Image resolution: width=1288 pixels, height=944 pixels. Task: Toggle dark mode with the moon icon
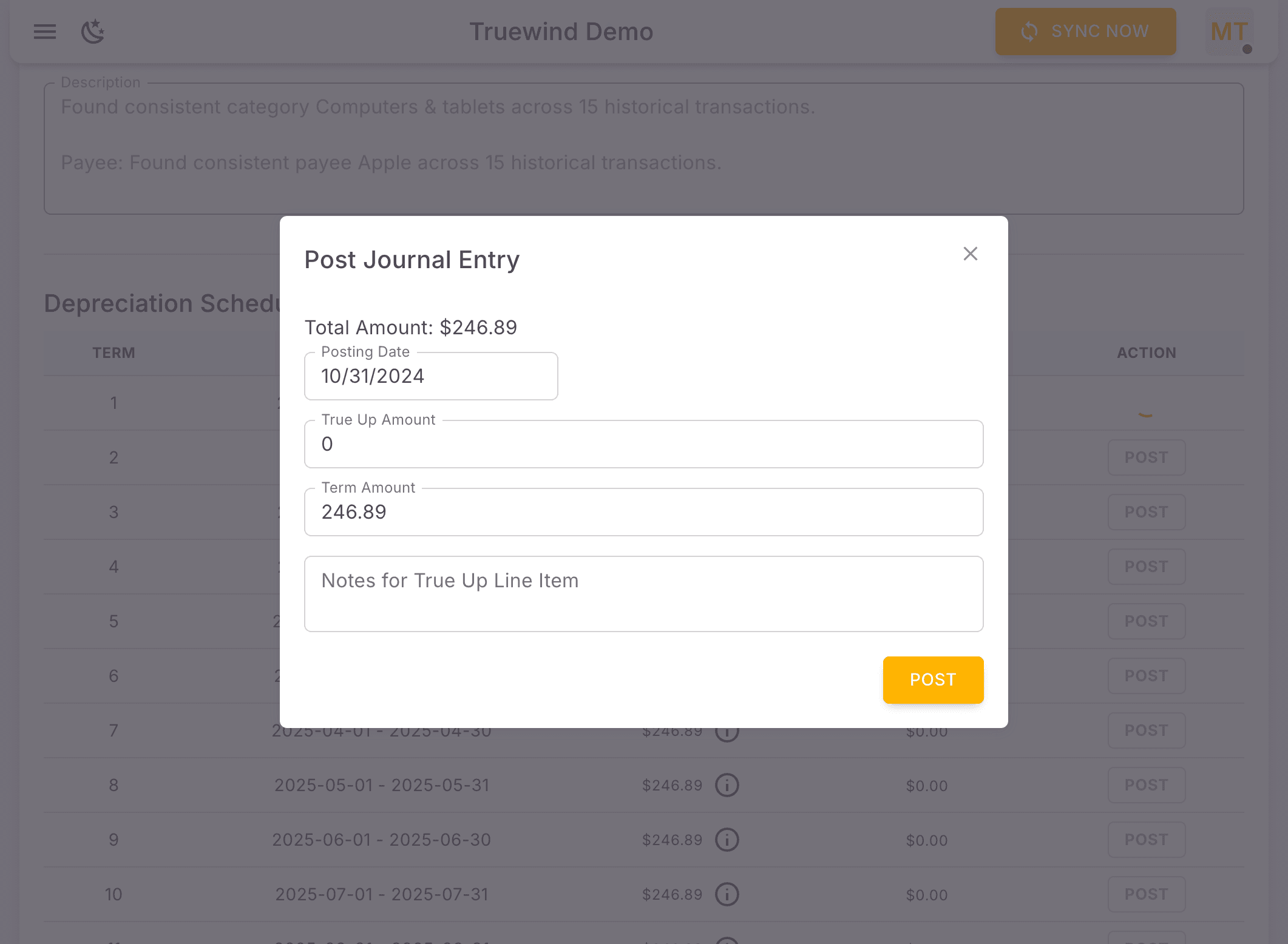[93, 32]
